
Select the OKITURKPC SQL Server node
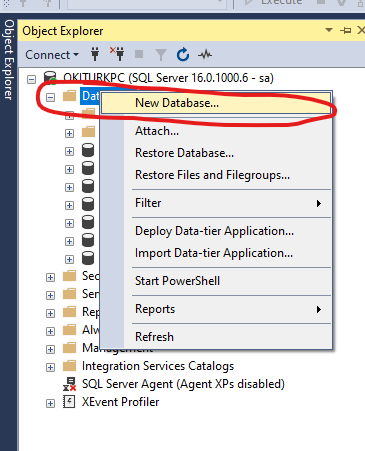[x=168, y=78]
